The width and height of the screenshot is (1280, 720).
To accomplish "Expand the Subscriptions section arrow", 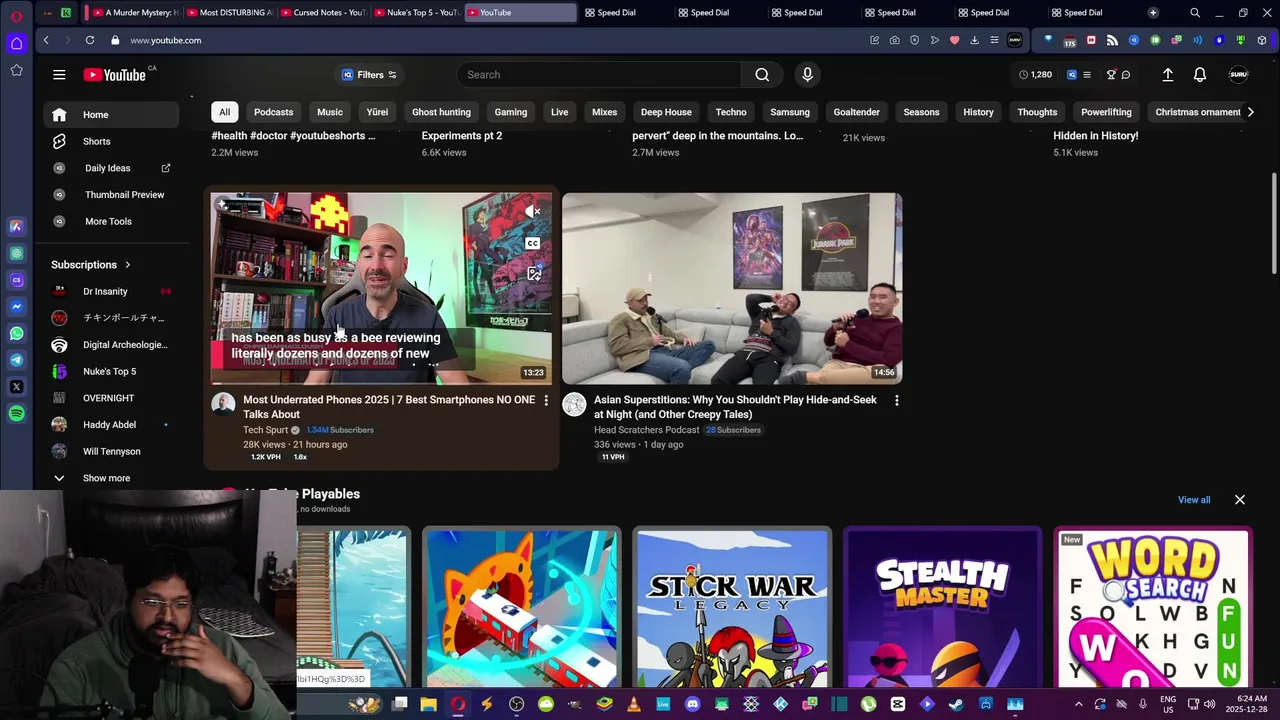I will (x=127, y=265).
